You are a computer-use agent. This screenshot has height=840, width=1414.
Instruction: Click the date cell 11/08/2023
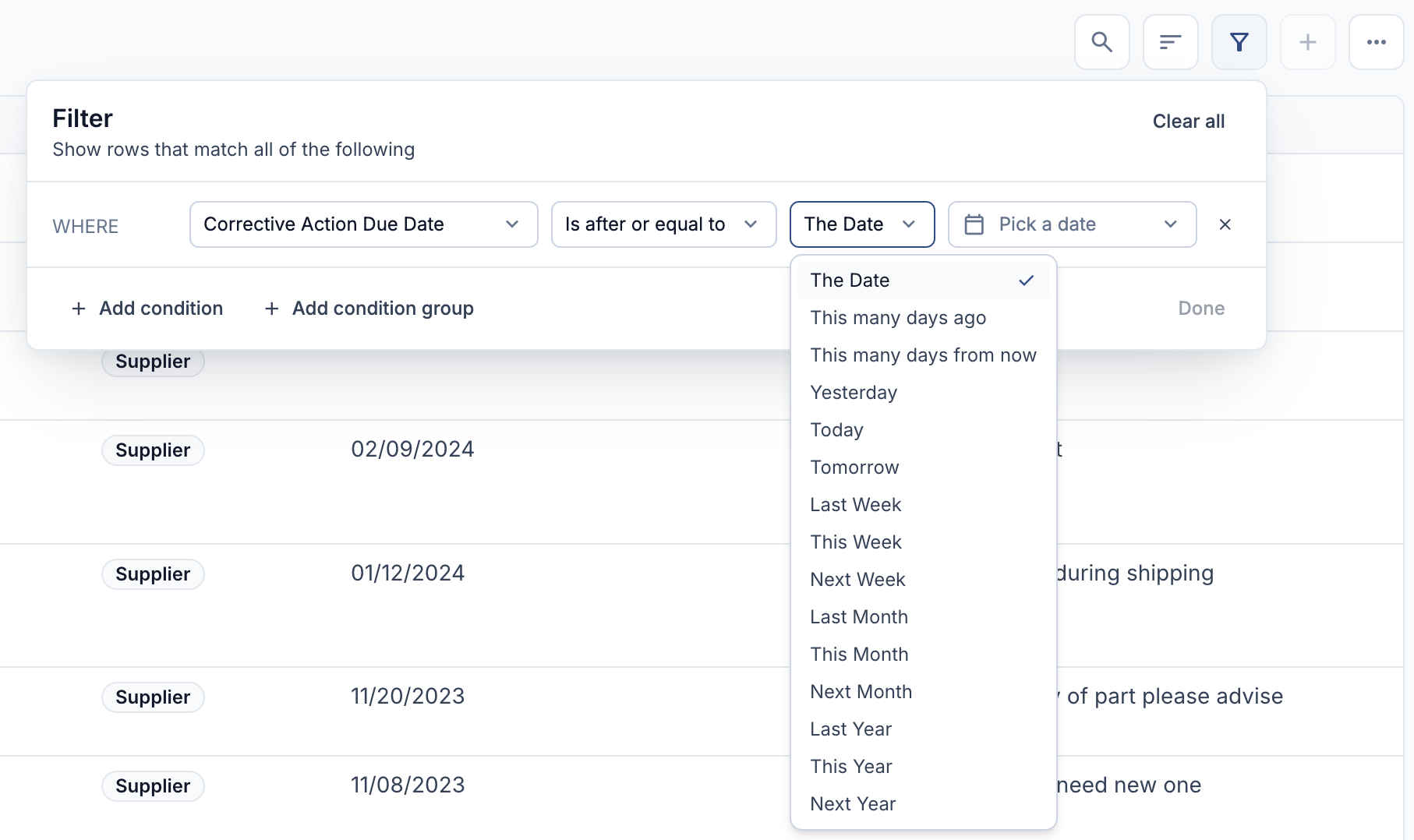coord(408,785)
